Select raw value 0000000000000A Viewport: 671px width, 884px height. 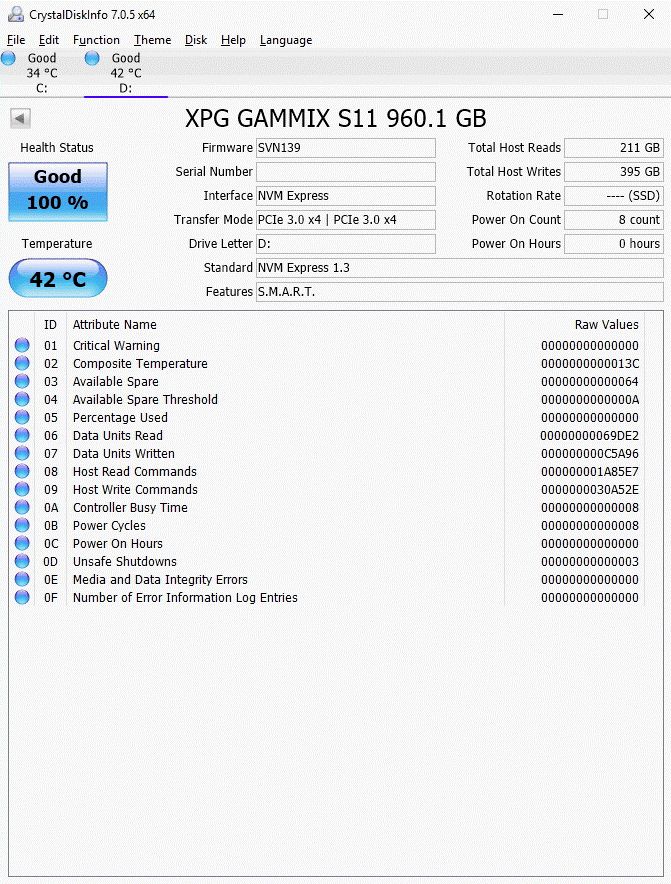(x=590, y=400)
